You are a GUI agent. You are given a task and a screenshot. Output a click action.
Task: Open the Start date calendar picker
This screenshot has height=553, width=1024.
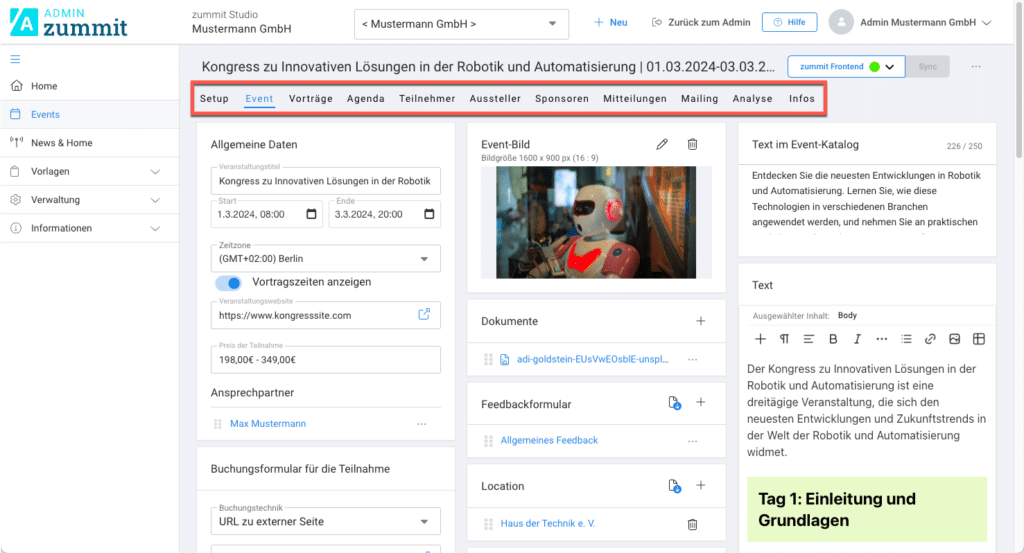point(311,214)
